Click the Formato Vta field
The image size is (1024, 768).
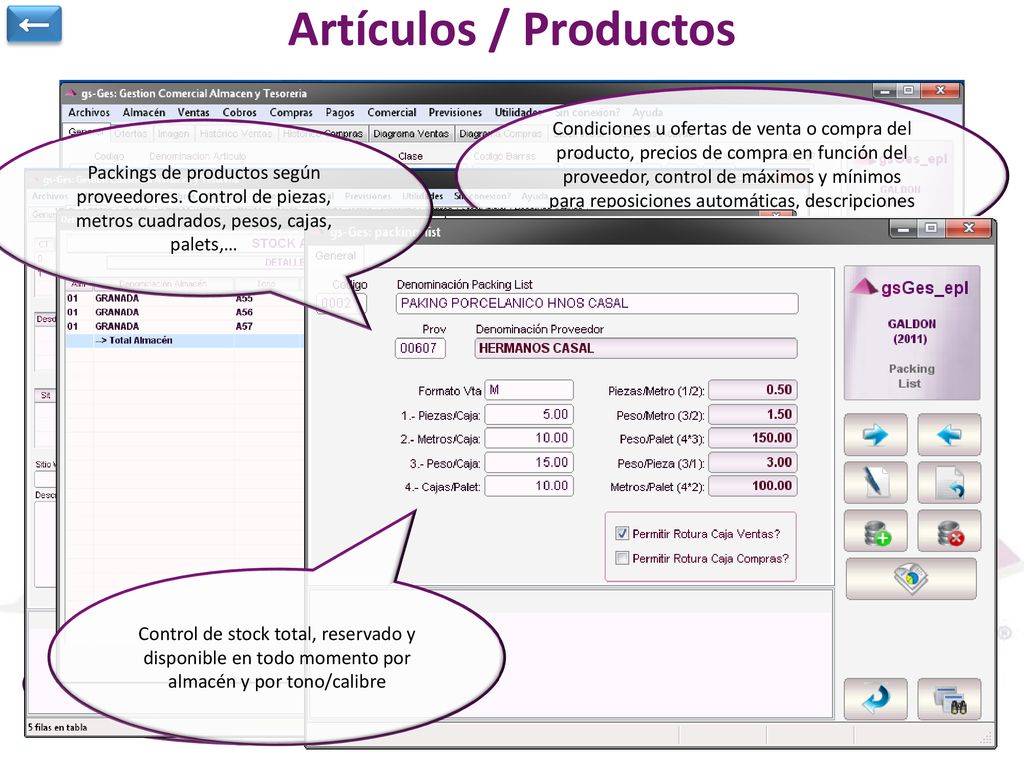click(x=529, y=390)
